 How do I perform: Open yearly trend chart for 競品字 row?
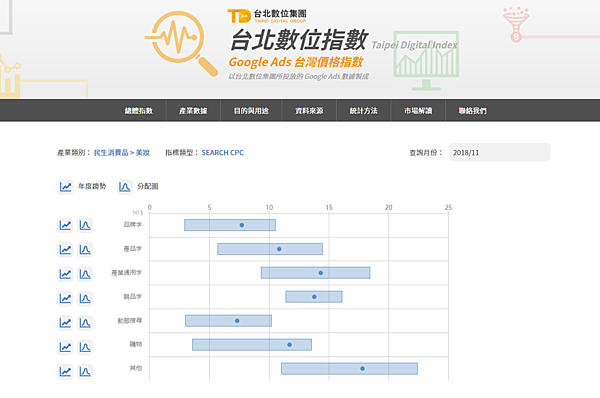point(65,298)
